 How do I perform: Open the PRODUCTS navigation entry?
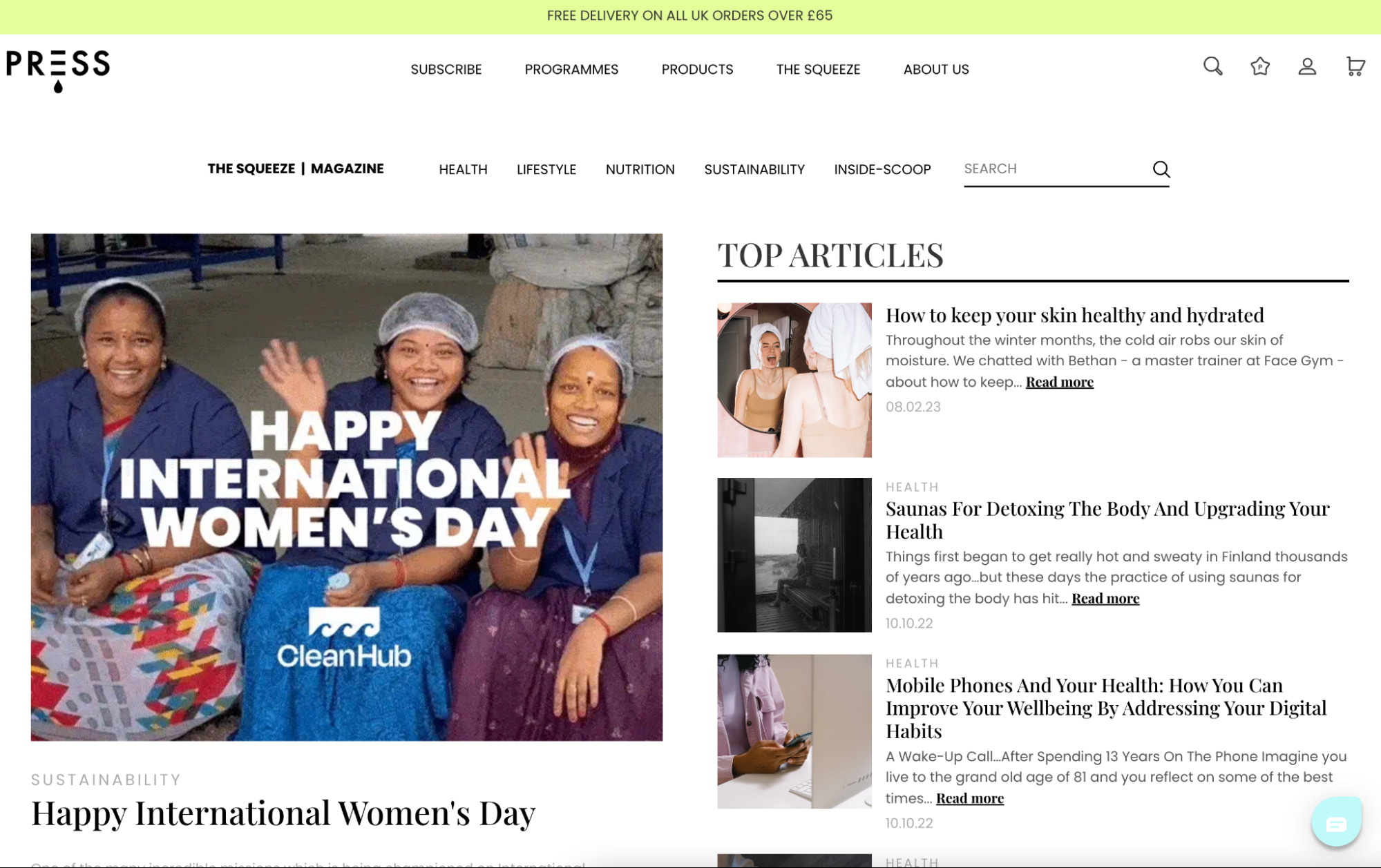[698, 69]
